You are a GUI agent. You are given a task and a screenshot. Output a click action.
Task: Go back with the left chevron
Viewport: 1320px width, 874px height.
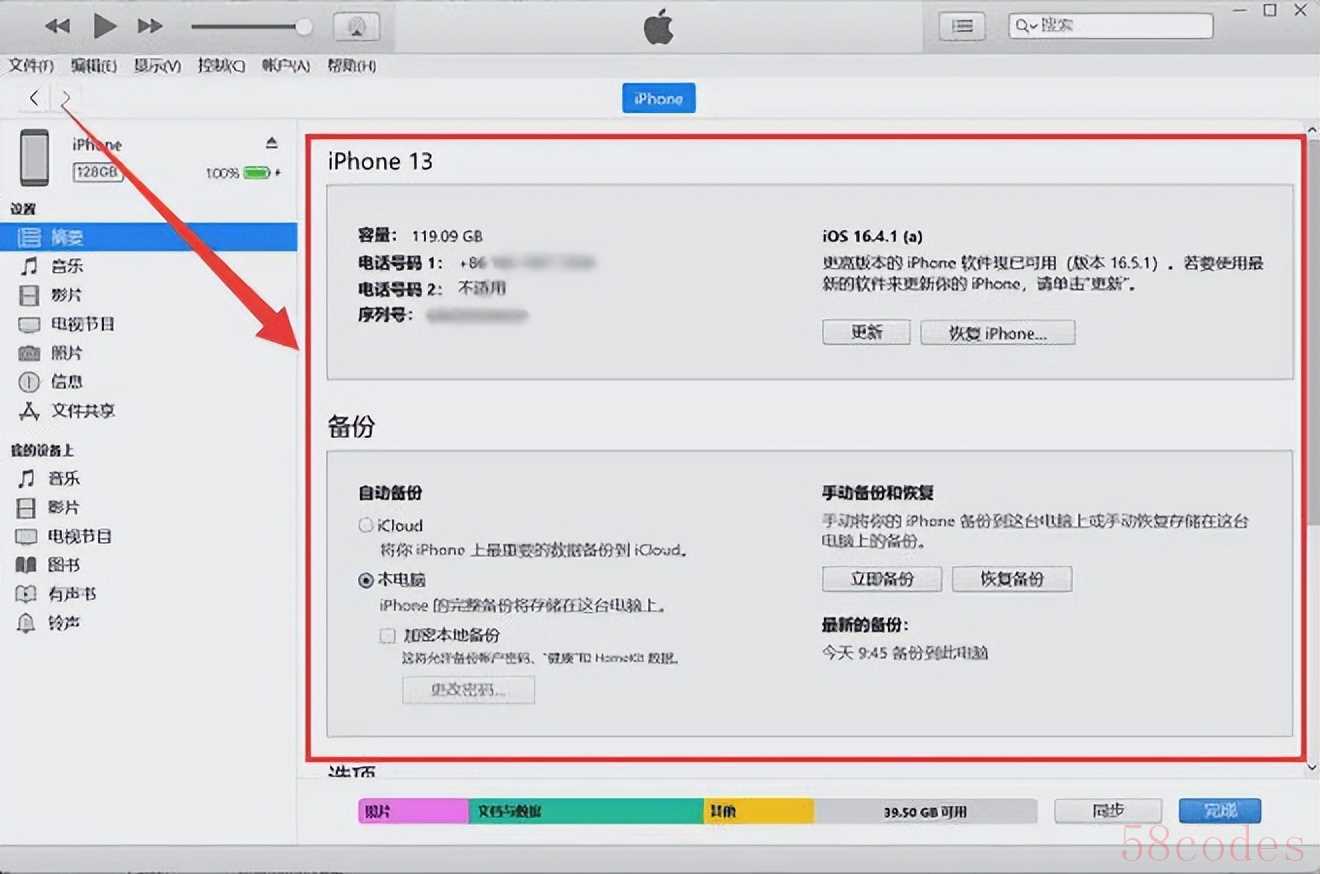[34, 98]
